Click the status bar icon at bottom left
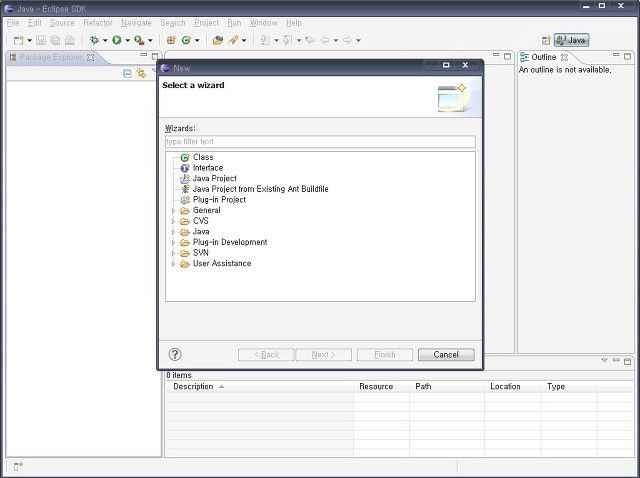 click(18, 466)
